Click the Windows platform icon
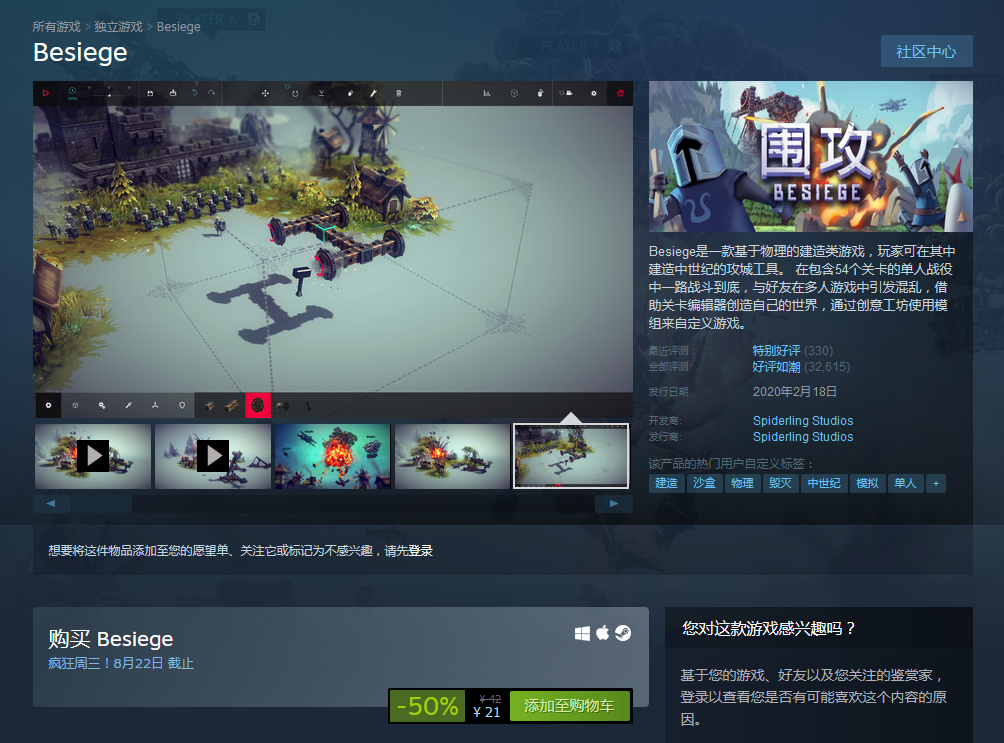 click(583, 632)
